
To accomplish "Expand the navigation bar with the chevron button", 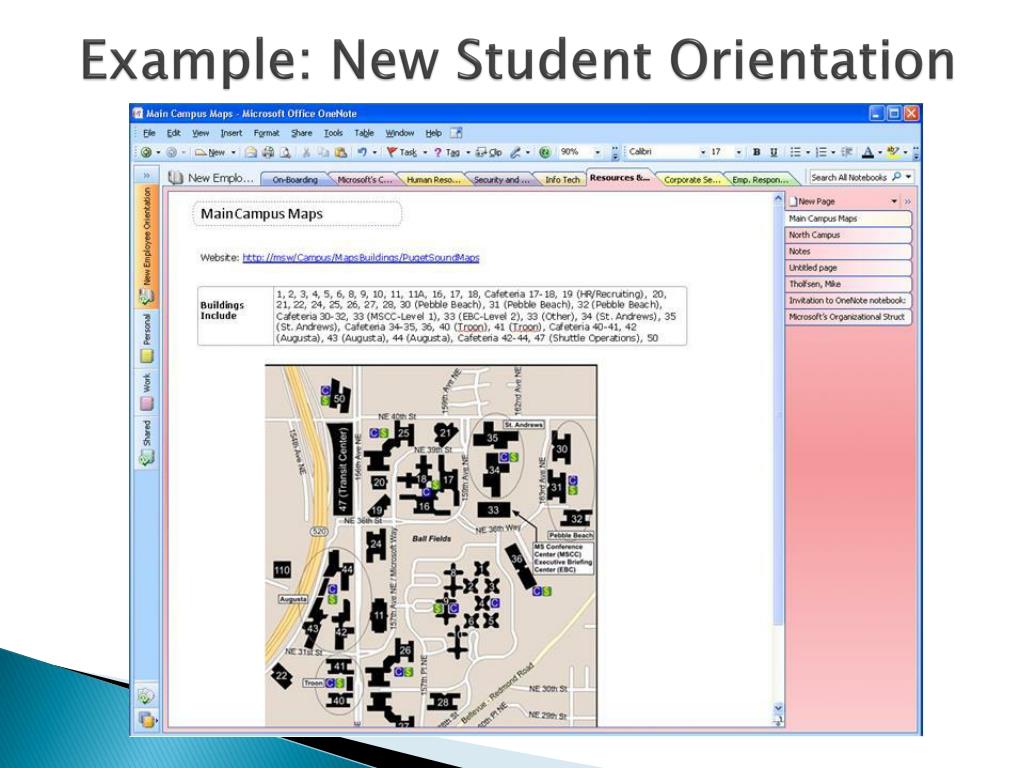I will 146,176.
